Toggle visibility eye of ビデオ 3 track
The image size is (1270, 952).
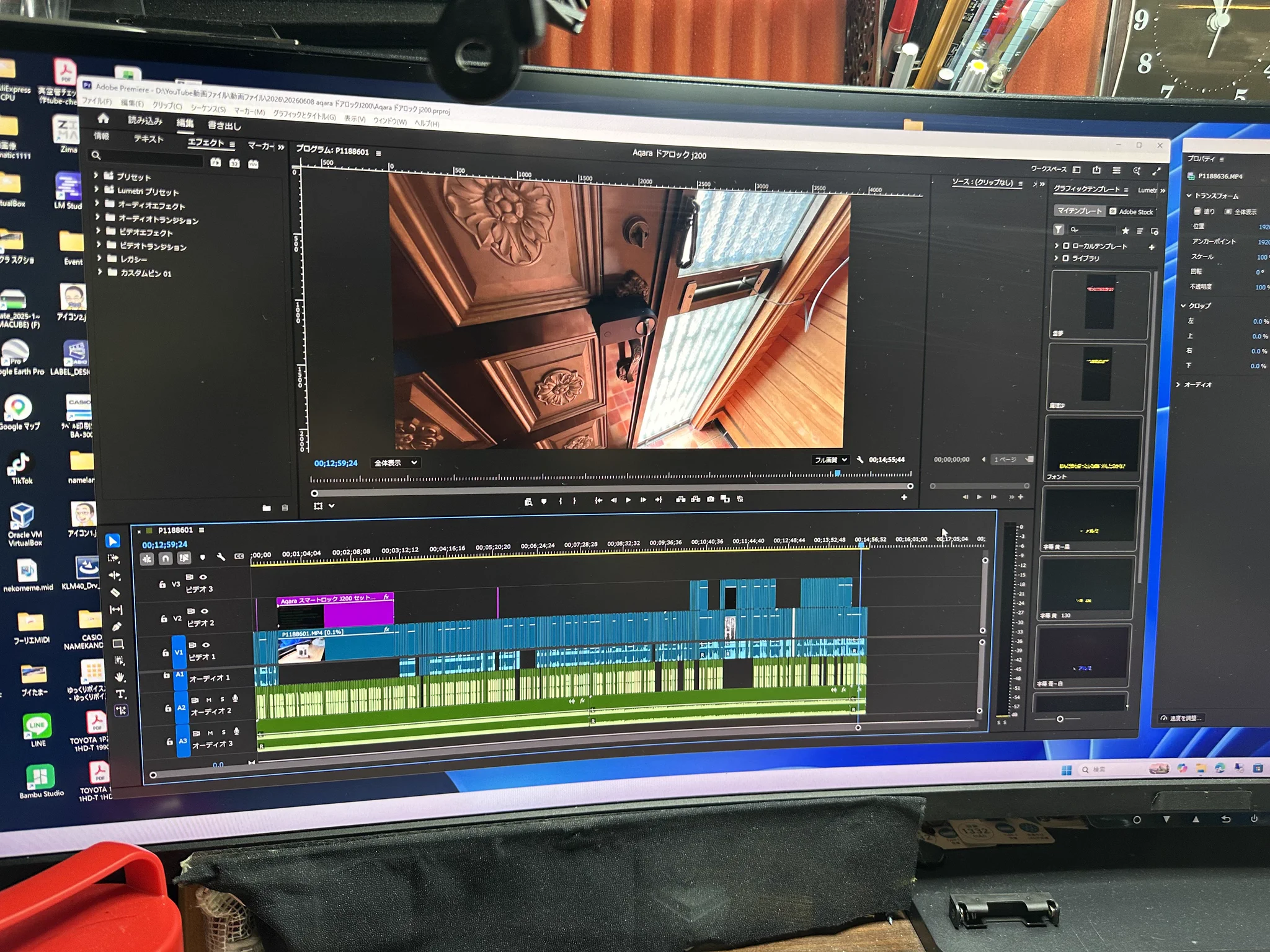pos(203,577)
